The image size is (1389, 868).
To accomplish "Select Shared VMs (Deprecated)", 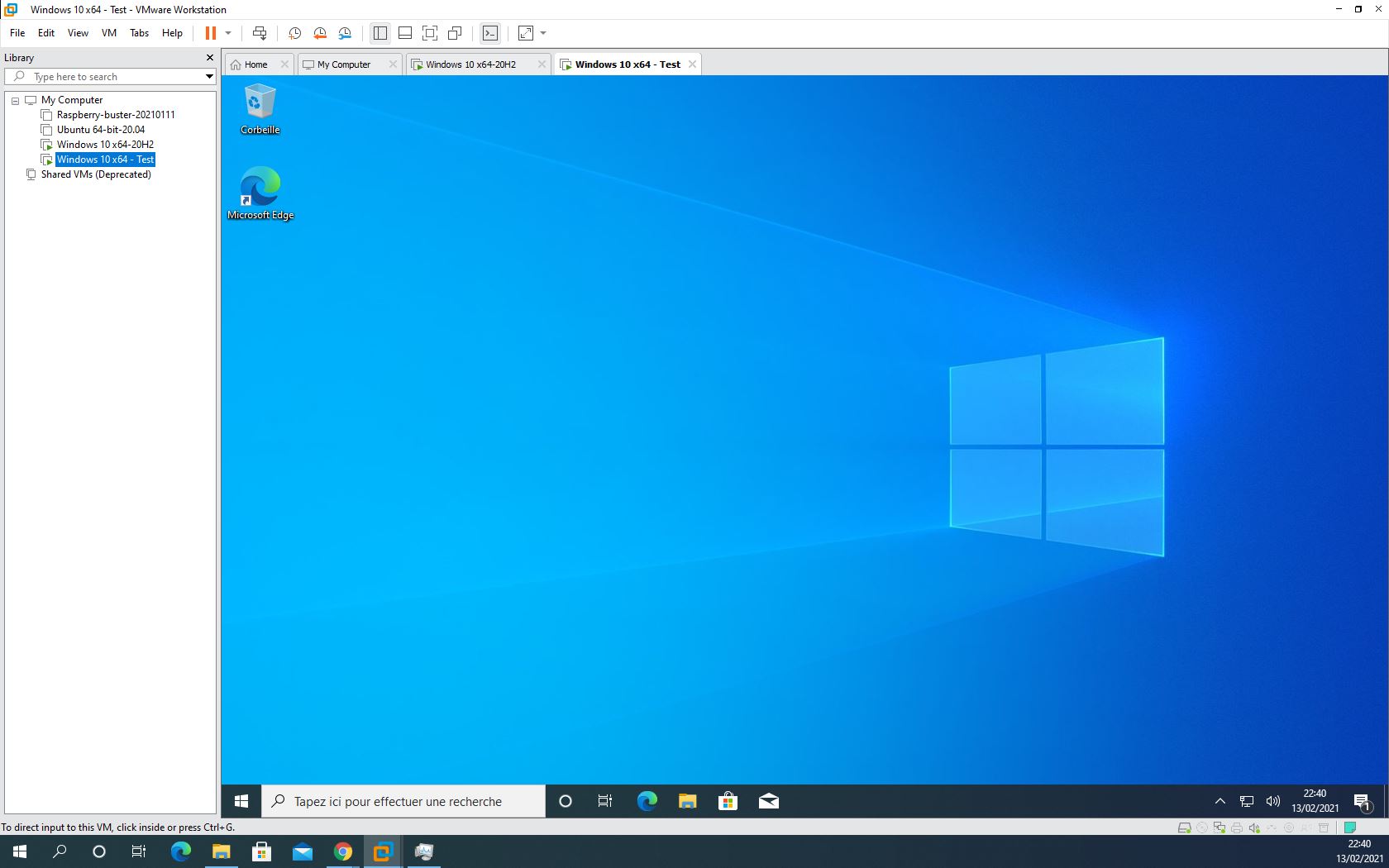I will point(96,174).
